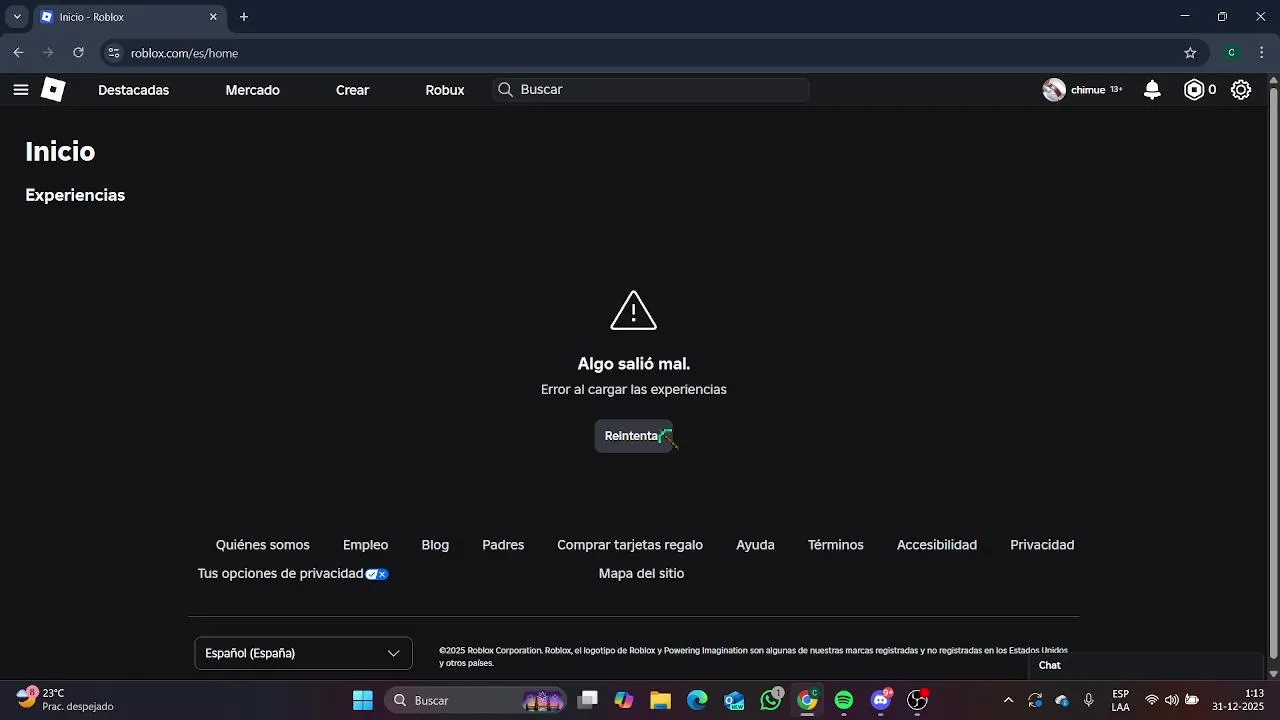
Task: Open the Robux menu item
Action: pyautogui.click(x=445, y=90)
